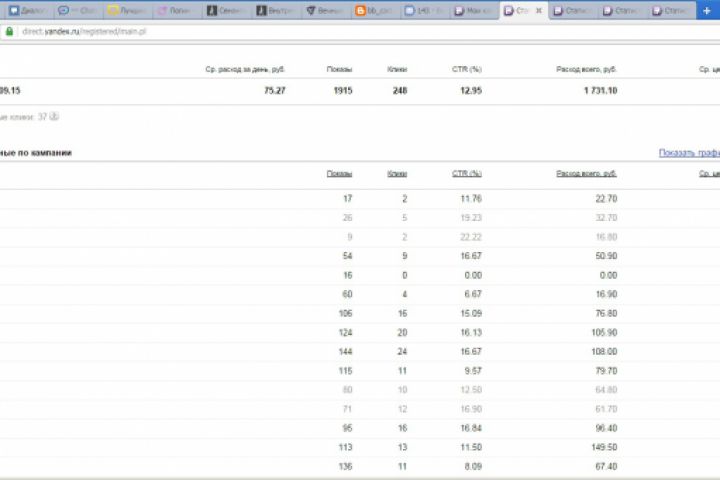Image resolution: width=720 pixels, height=480 pixels.
Task: Select the impressions cell 113
Action: tap(345, 447)
